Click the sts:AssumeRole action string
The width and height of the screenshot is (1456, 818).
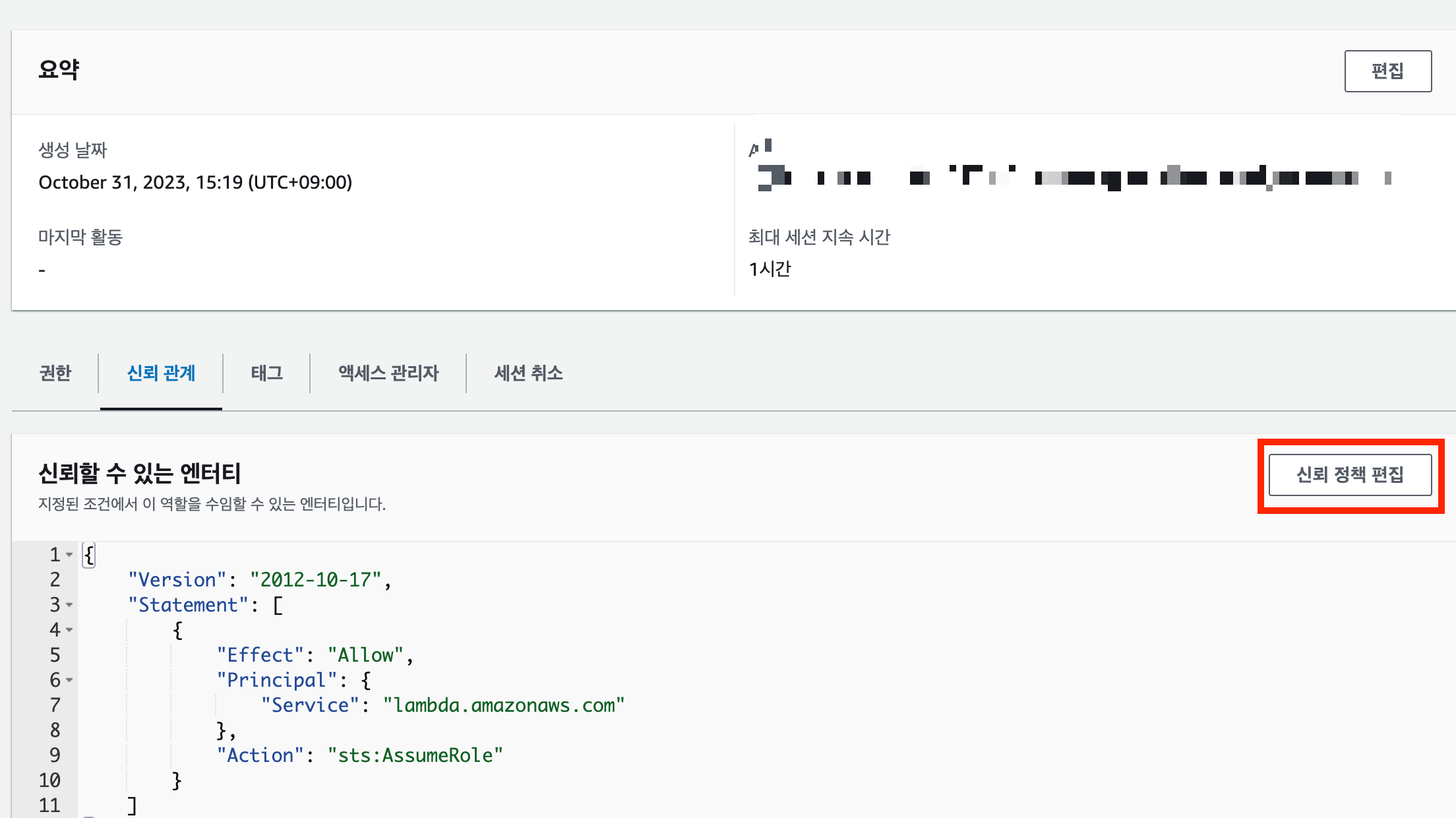pos(415,755)
